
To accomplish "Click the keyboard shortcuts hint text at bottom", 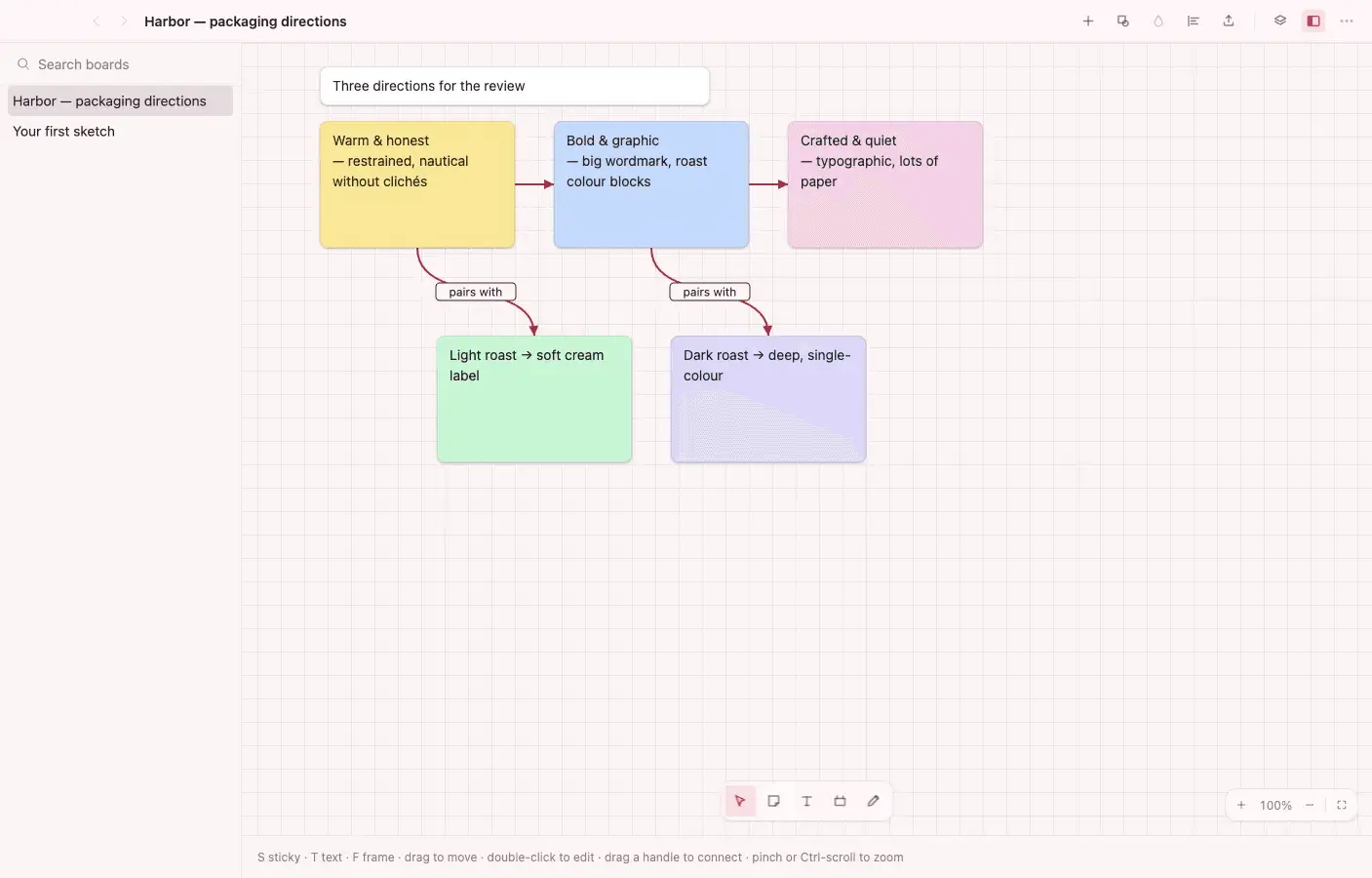I will (x=580, y=858).
